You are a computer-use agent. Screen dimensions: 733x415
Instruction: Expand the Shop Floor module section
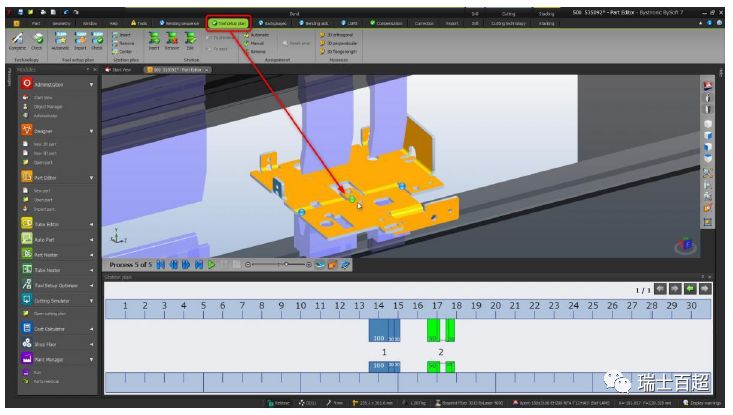(92, 343)
